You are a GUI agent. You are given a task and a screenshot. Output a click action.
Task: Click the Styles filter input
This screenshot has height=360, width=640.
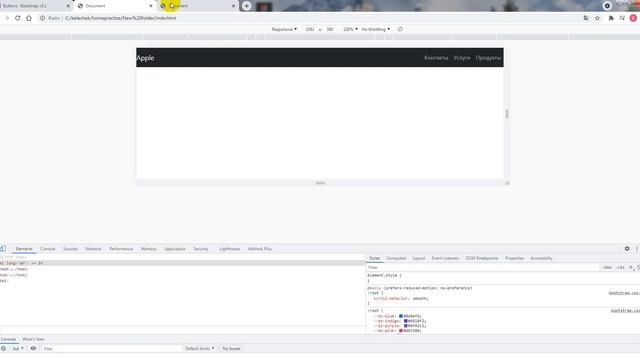click(x=483, y=267)
